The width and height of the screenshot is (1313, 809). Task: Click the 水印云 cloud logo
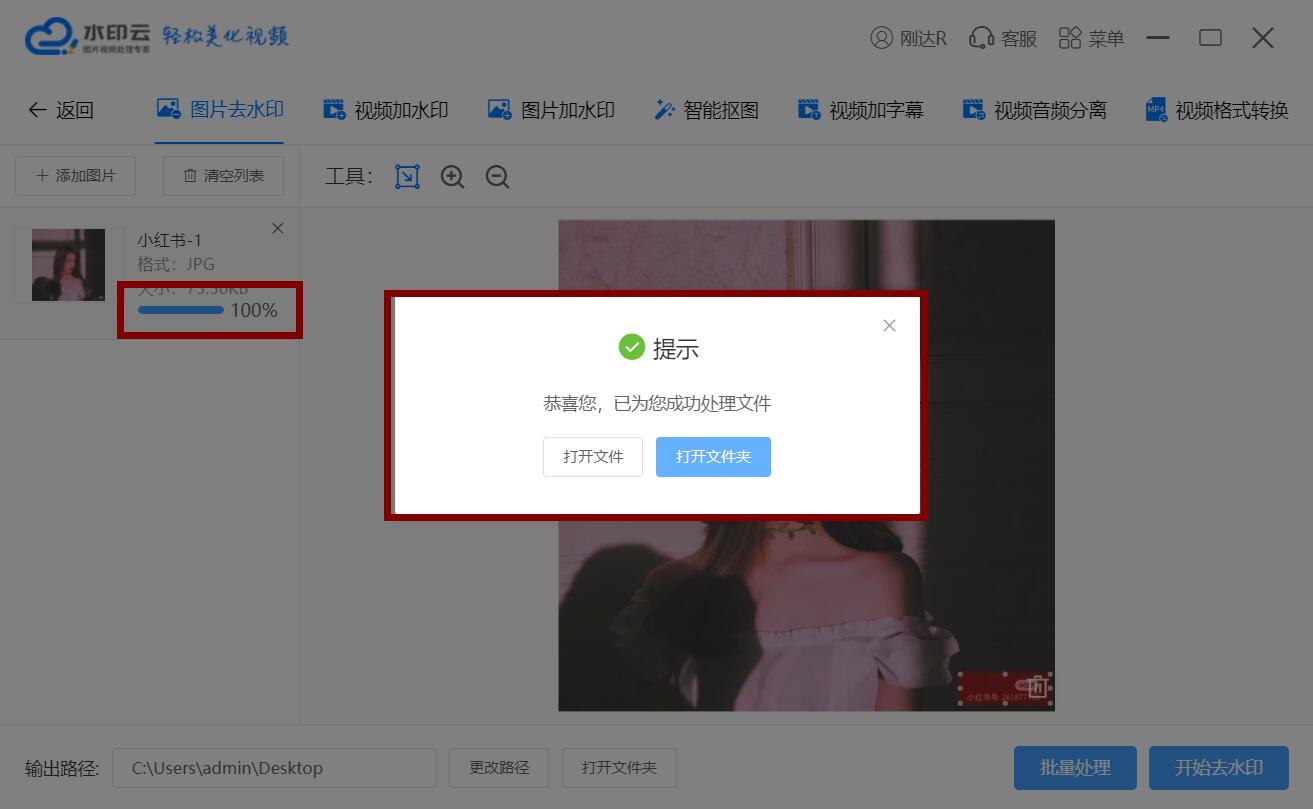coord(52,37)
